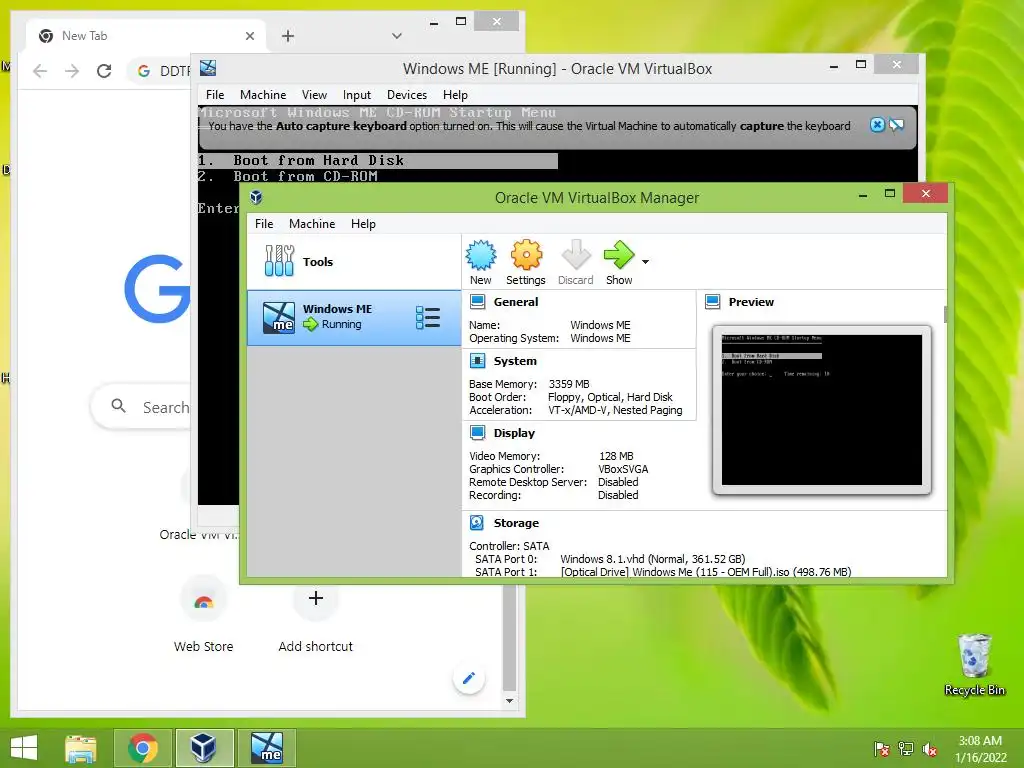Switch to Windows ME VM taskbar icon
Screen dimensions: 1024x768
point(266,748)
